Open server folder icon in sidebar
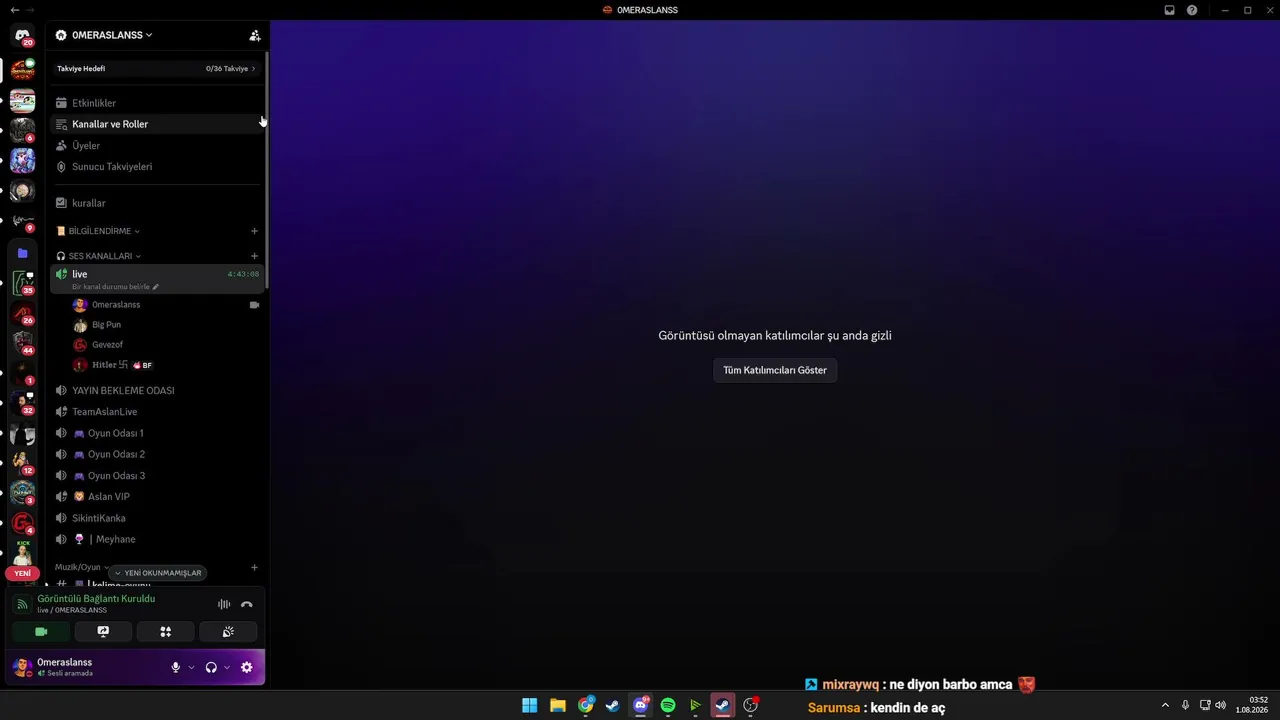Viewport: 1280px width, 720px height. (x=22, y=254)
